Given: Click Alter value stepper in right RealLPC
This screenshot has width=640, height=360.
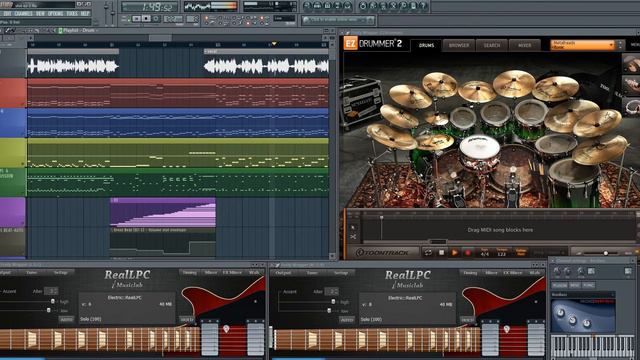Looking at the screenshot, I should click(331, 291).
